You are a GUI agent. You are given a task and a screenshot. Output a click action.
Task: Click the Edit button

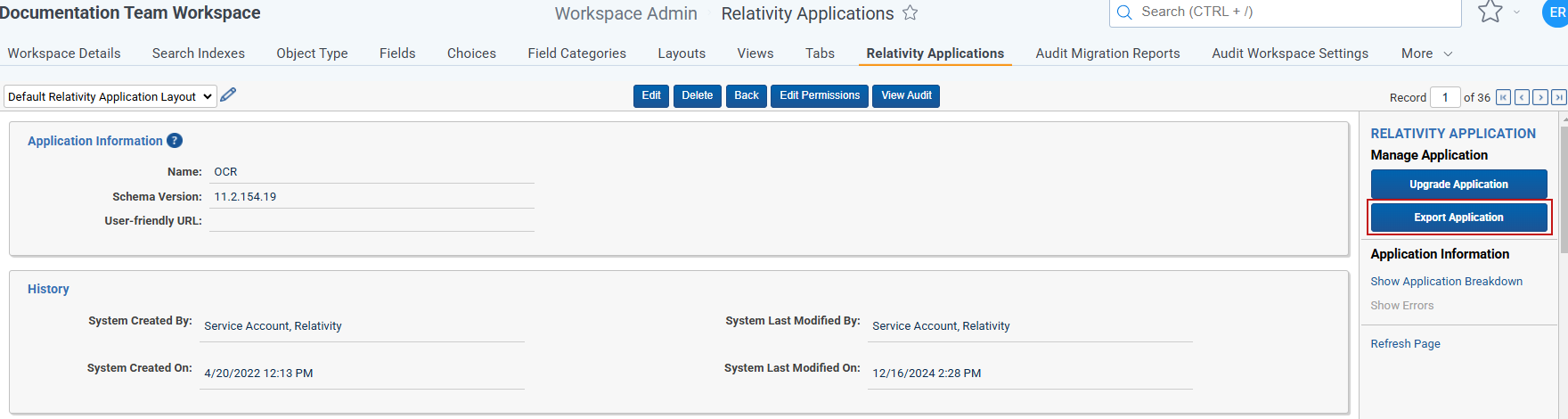tap(651, 95)
